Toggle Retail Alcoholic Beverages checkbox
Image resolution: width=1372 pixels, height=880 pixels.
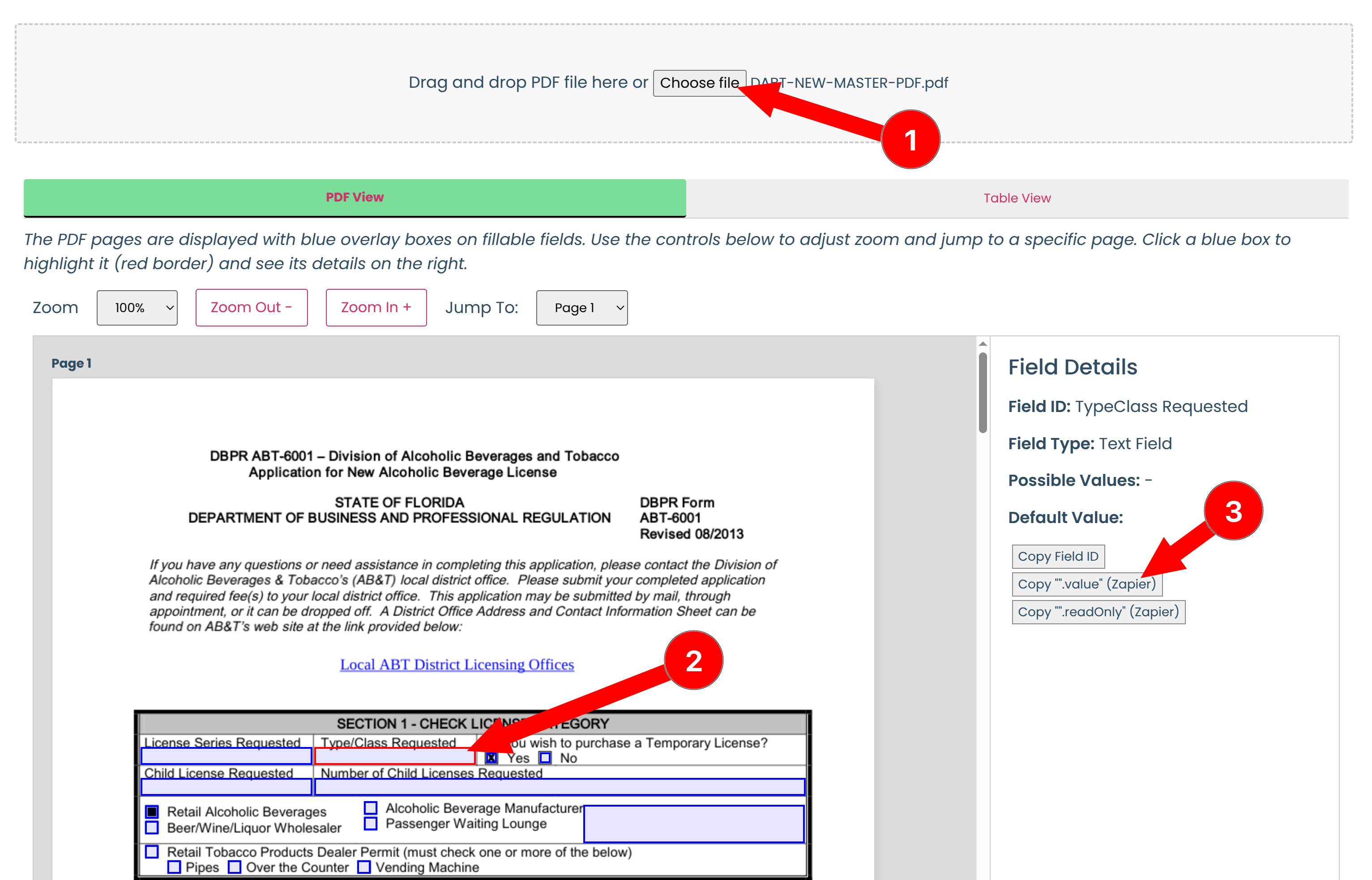coord(152,811)
